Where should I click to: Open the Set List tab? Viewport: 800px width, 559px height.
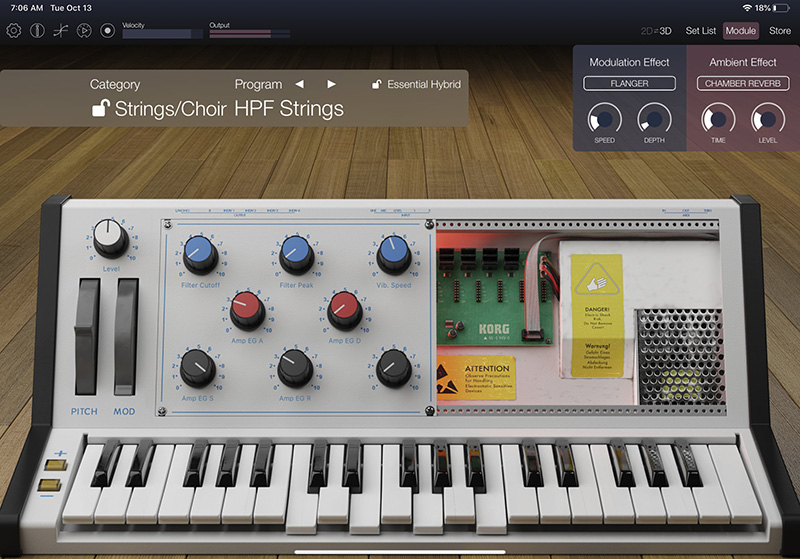point(701,31)
